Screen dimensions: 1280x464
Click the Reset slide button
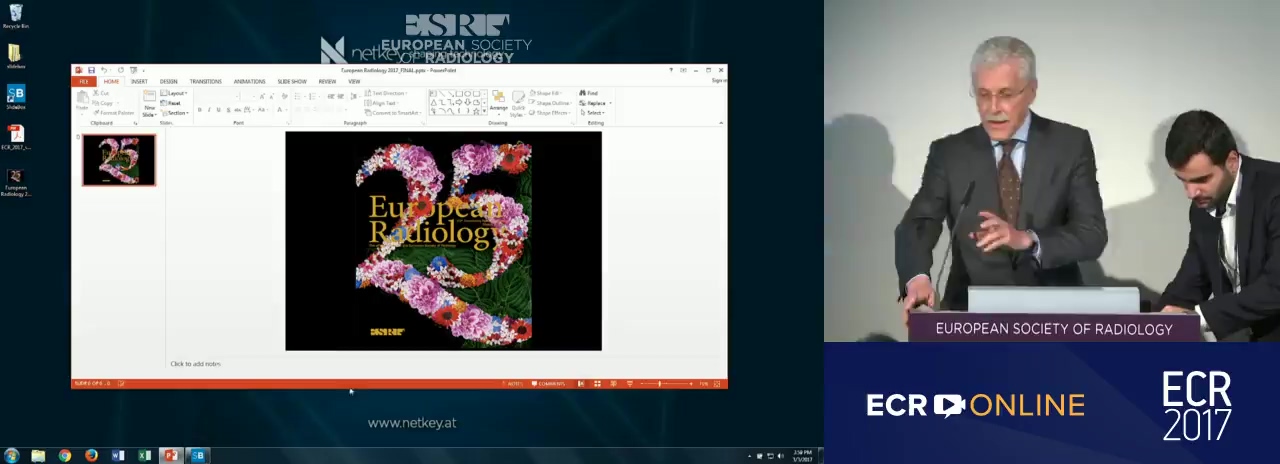pyautogui.click(x=170, y=103)
